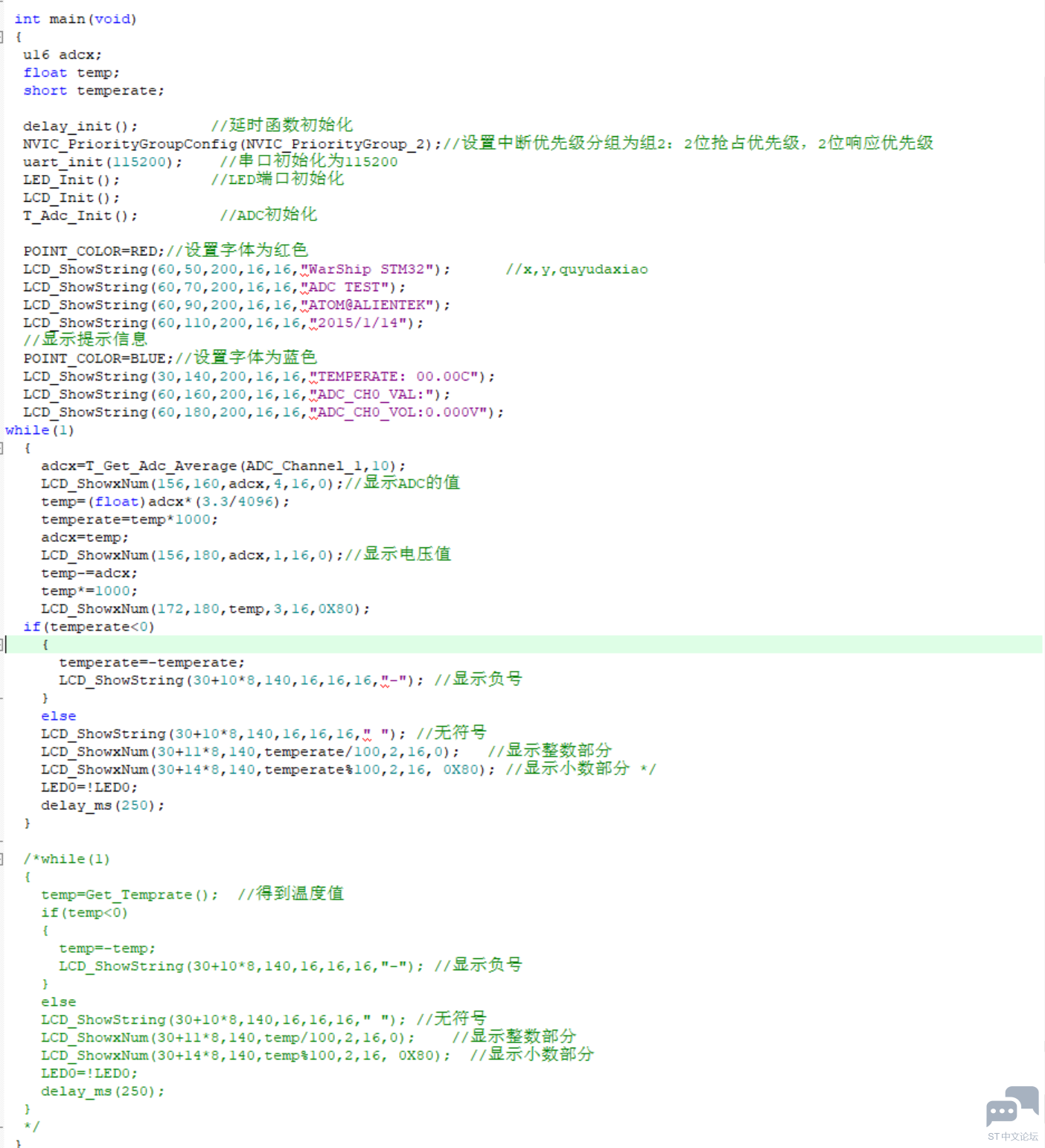Place cursor on int main(void) line
1045x1148 pixels.
[75, 19]
